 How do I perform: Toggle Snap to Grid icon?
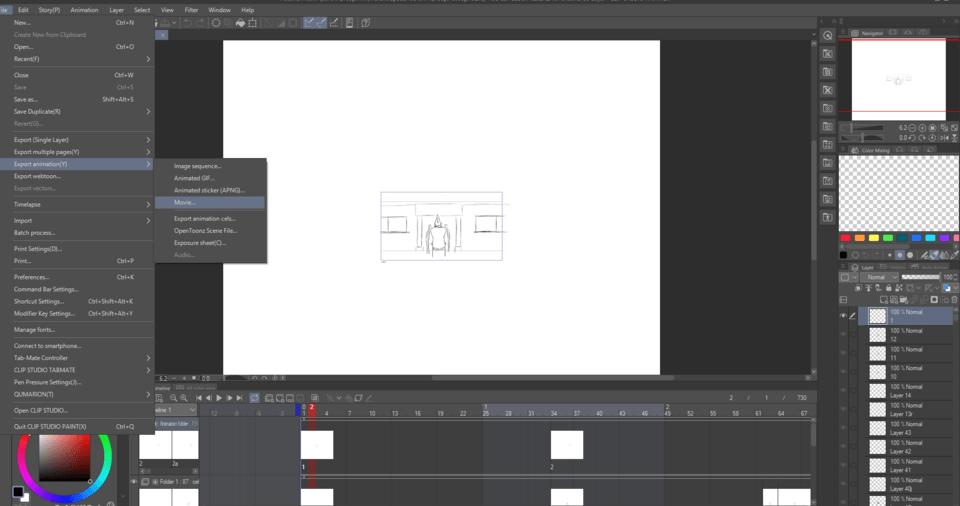(x=334, y=23)
